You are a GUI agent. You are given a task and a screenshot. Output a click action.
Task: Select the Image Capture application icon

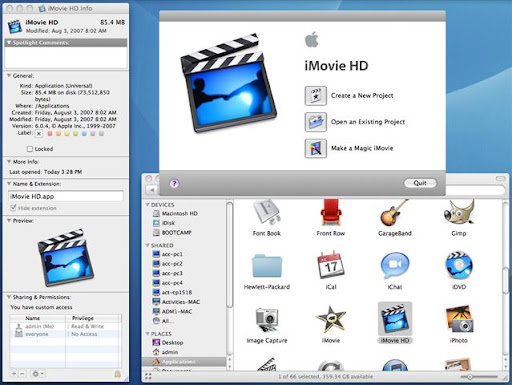[267, 320]
